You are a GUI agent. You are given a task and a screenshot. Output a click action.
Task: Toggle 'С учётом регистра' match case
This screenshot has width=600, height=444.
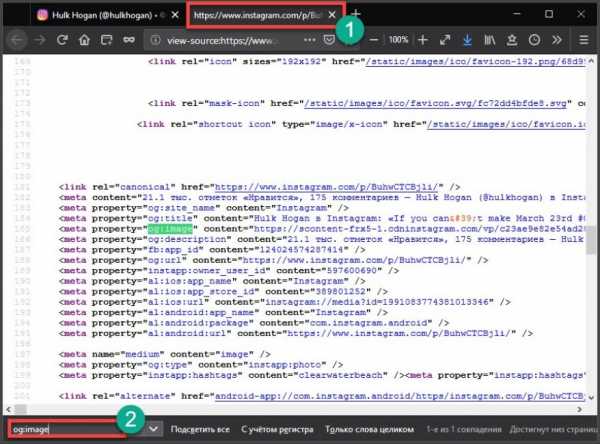coord(277,429)
